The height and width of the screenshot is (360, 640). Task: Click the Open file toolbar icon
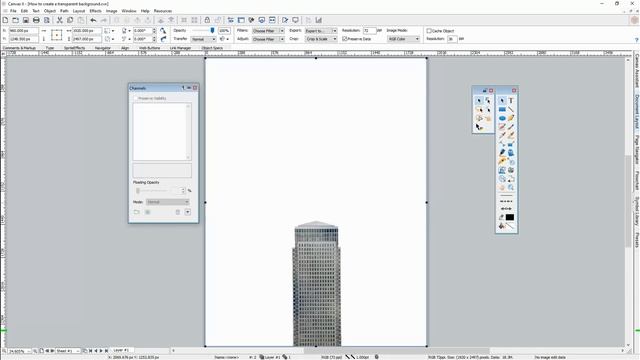(16, 20)
